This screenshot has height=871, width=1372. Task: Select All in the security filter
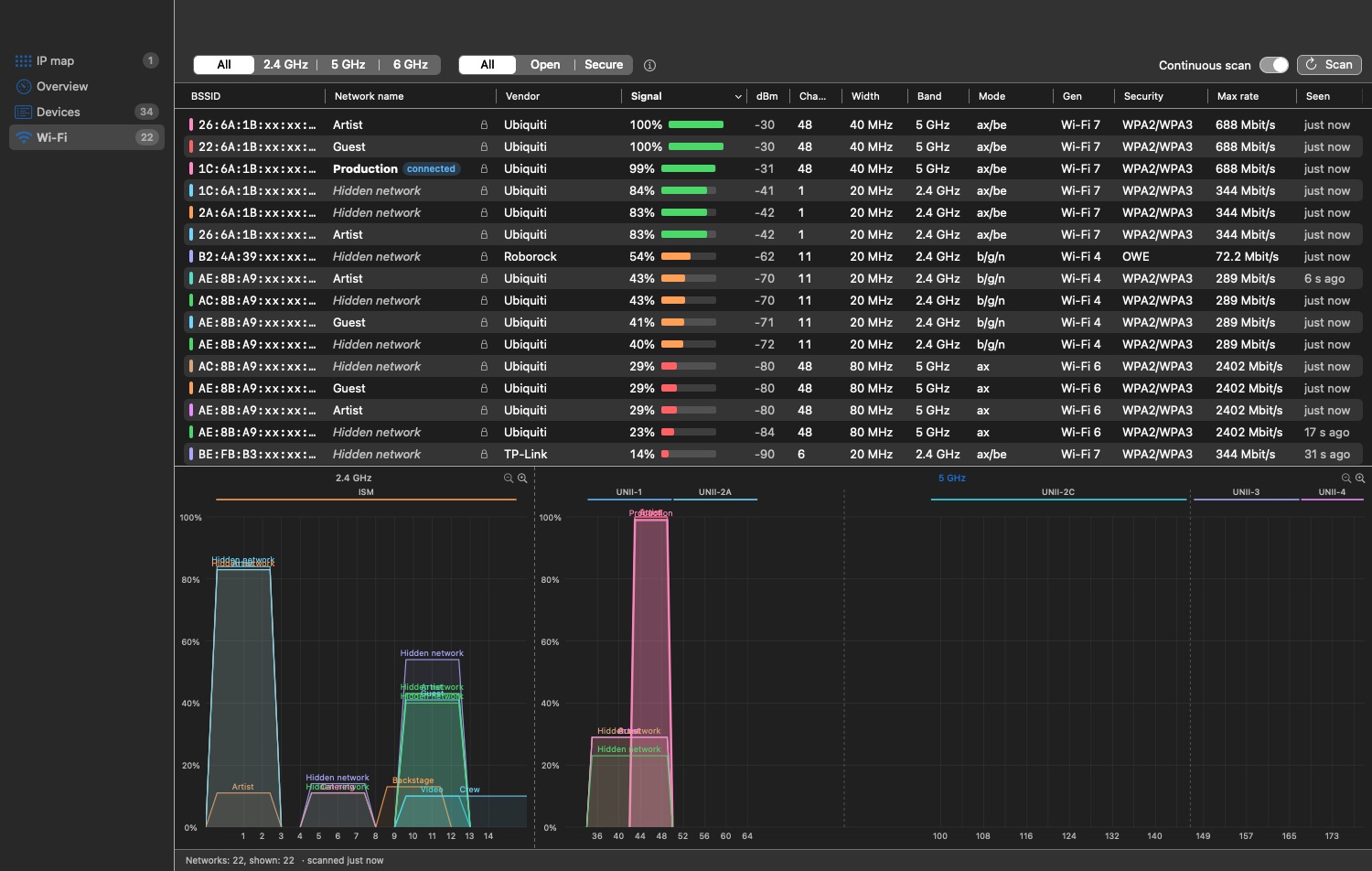(488, 65)
